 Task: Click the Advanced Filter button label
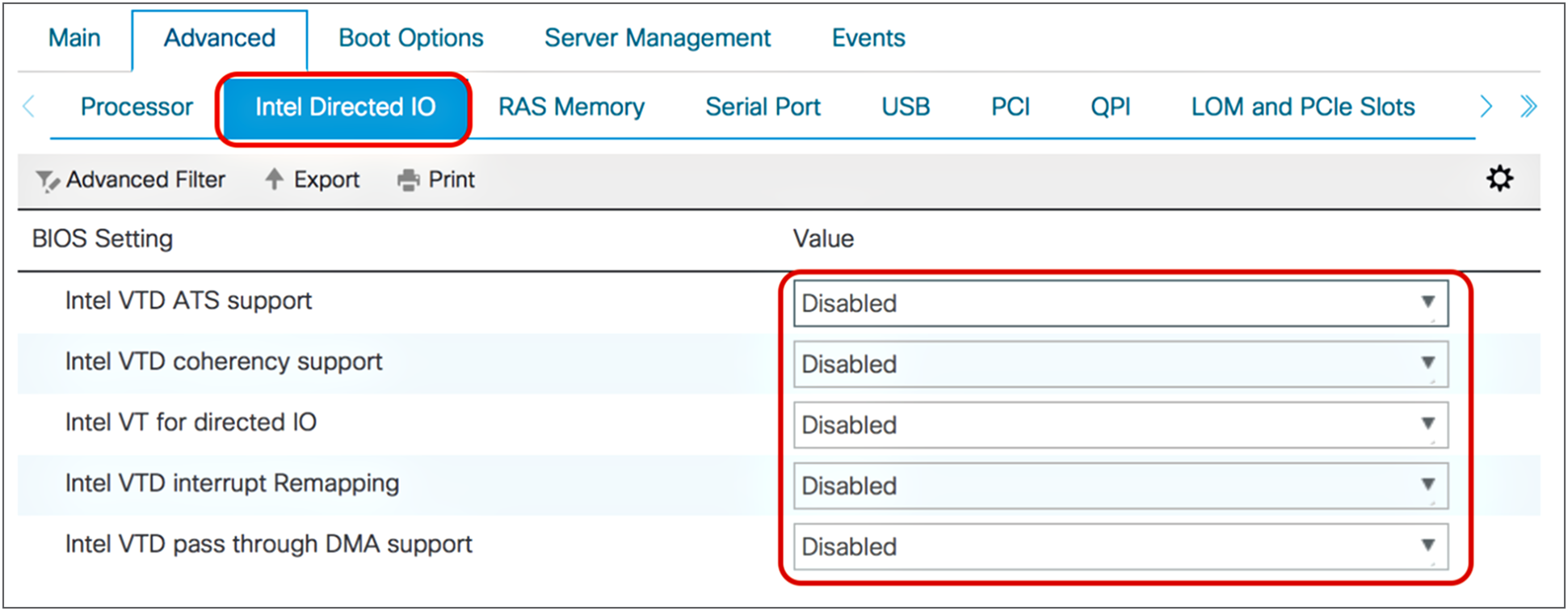pos(146,179)
